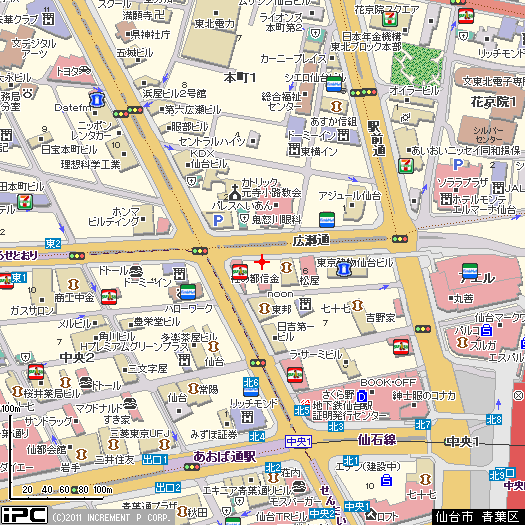Click the red crosshair center marker
The image size is (525, 525).
click(x=262, y=262)
